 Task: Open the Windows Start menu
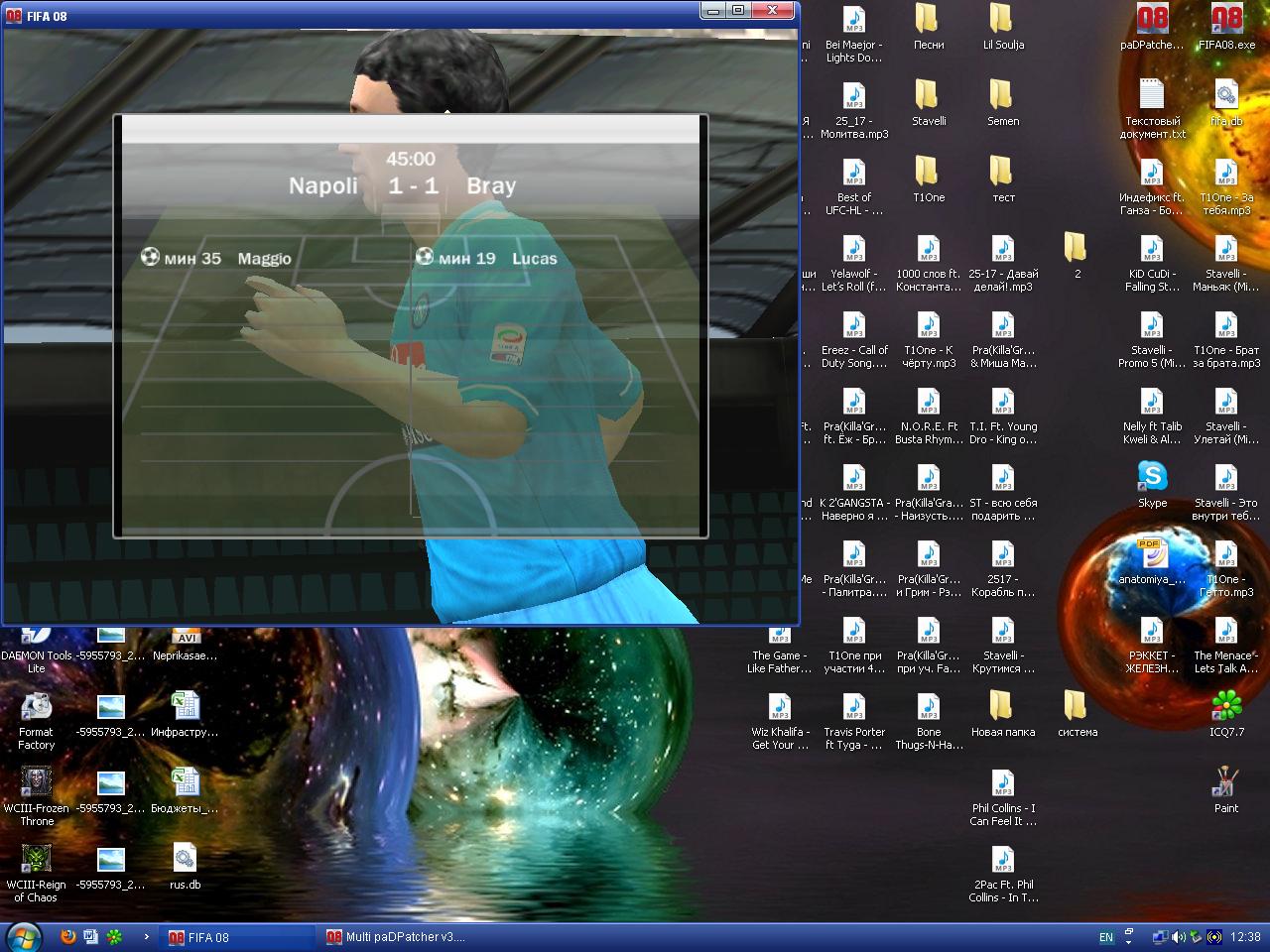[23, 936]
